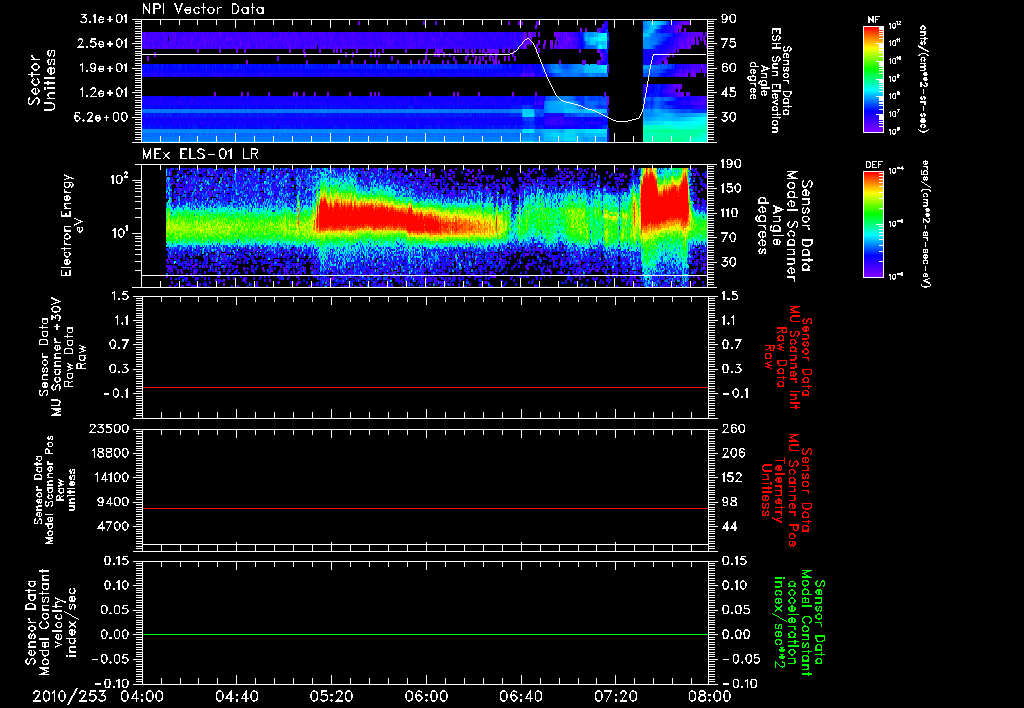
Task: Click the 'DEF' label above the color bar
Action: [x=874, y=165]
